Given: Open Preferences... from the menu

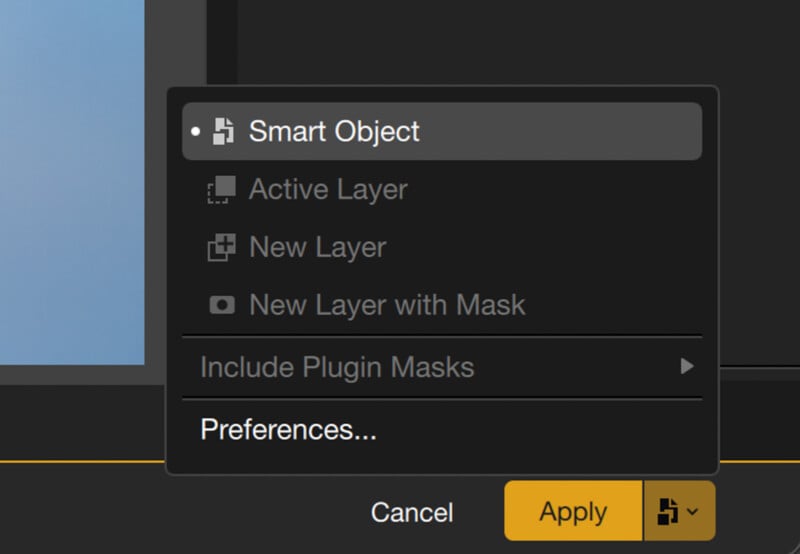Looking at the screenshot, I should [288, 429].
